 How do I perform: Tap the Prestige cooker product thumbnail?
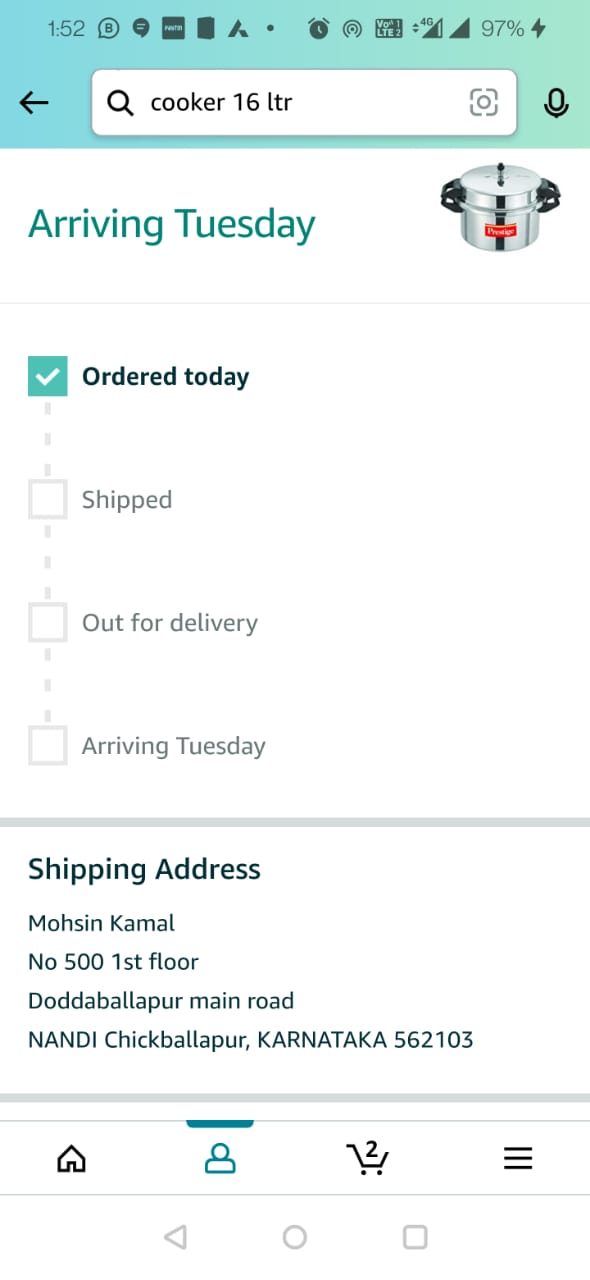[x=500, y=207]
